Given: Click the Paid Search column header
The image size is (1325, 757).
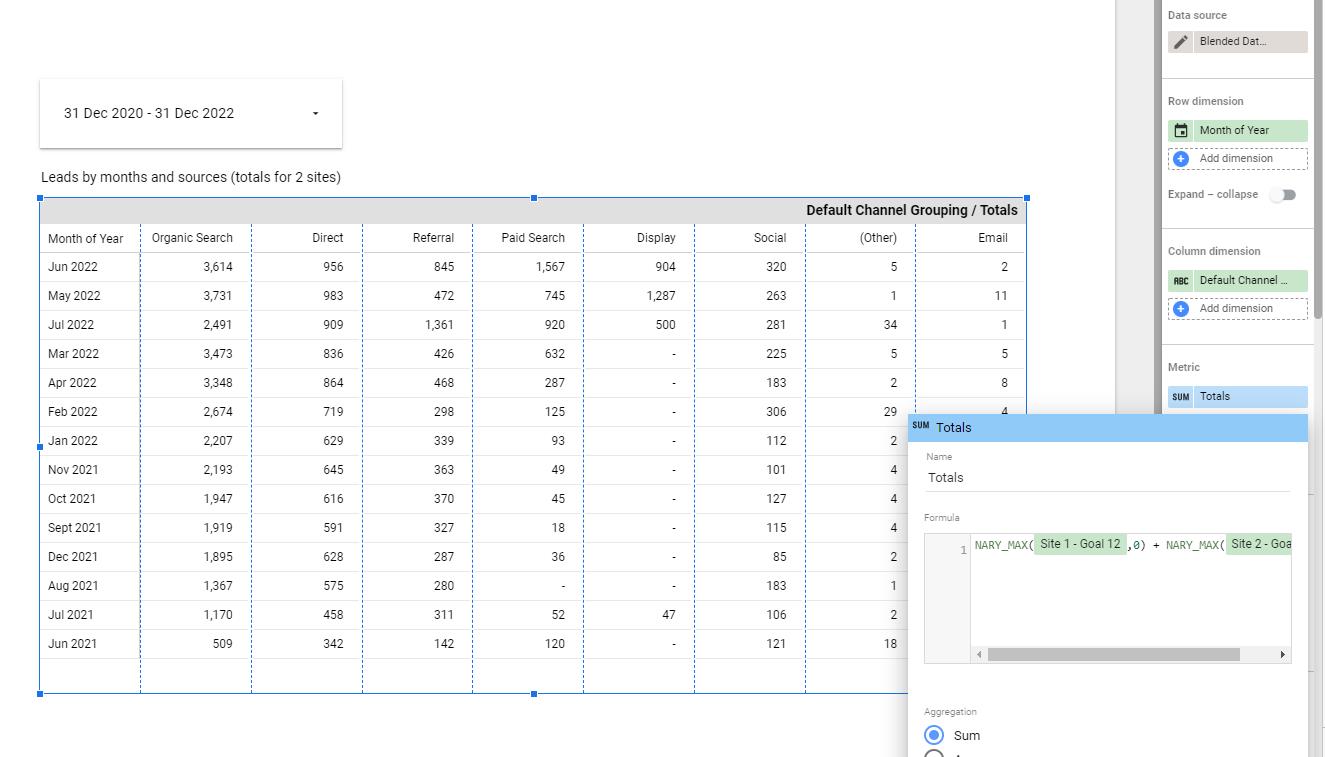Looking at the screenshot, I should 533,238.
